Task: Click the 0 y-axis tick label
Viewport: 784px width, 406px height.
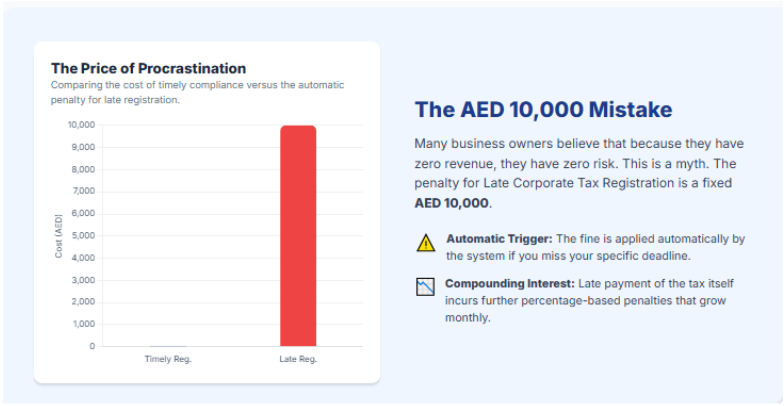Action: (x=91, y=346)
